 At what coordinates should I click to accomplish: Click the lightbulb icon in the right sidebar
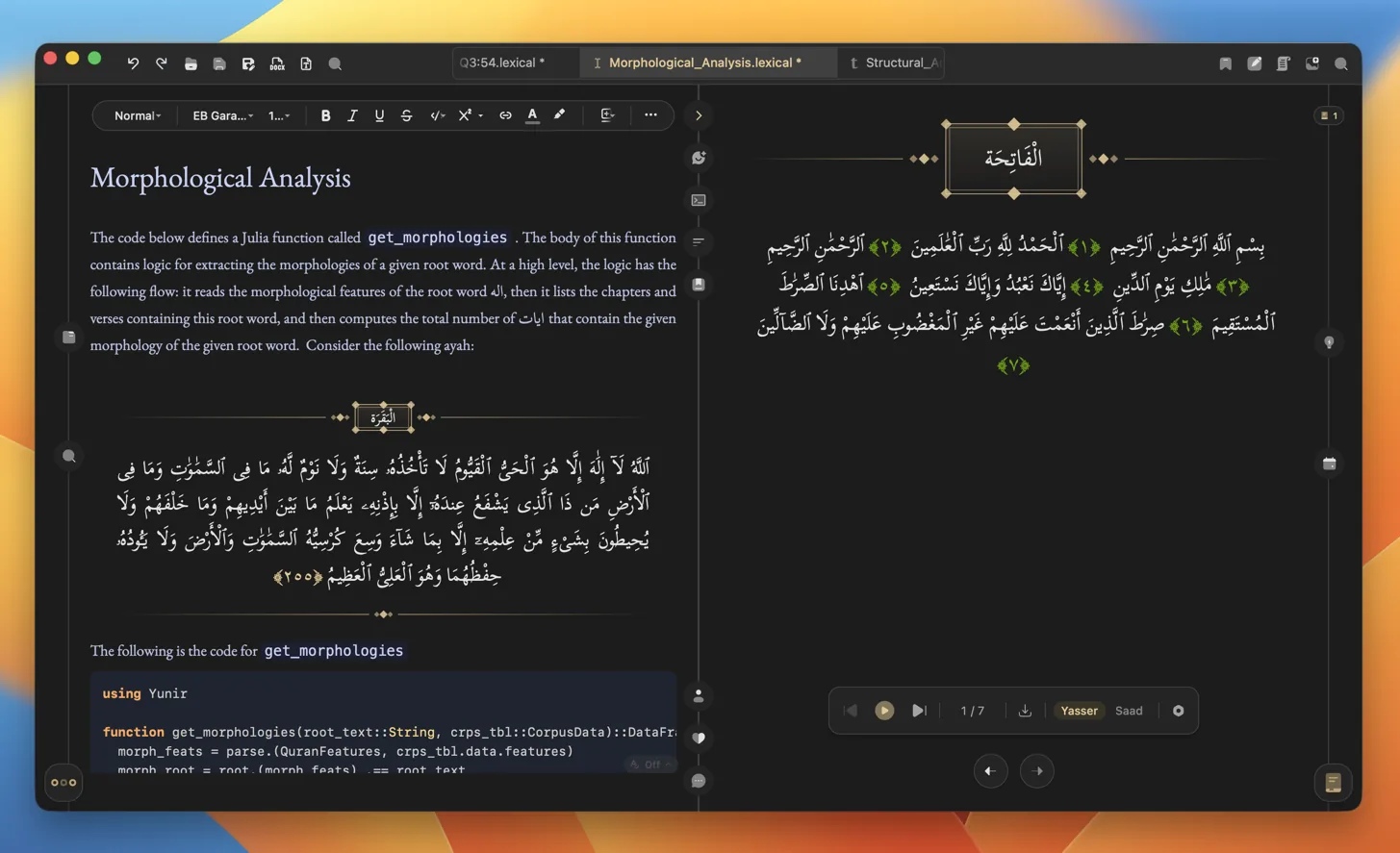(1329, 342)
